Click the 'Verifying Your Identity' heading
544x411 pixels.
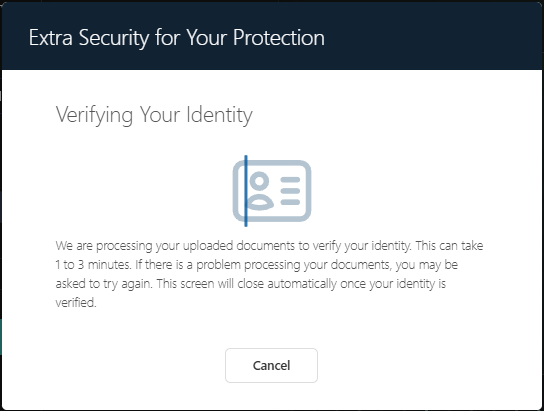tap(154, 115)
